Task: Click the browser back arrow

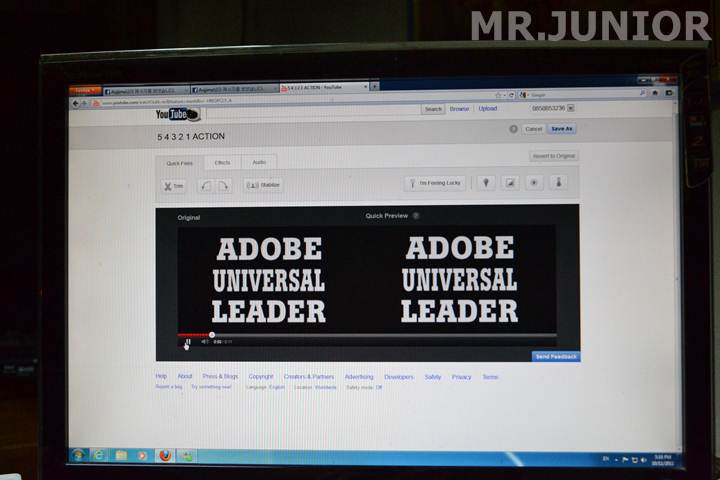Action: (76, 104)
